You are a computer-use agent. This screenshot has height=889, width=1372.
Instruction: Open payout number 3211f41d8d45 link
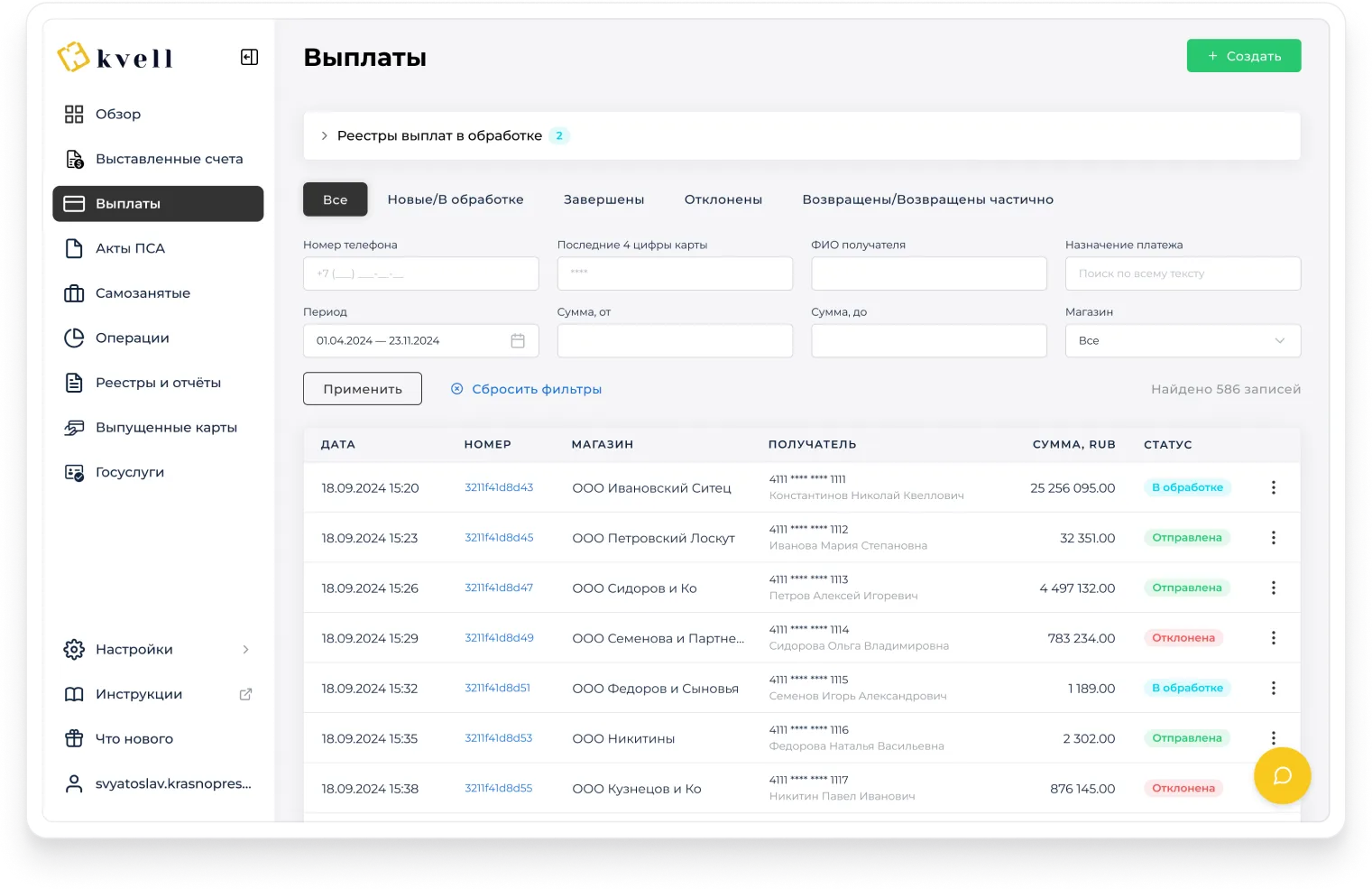(499, 538)
